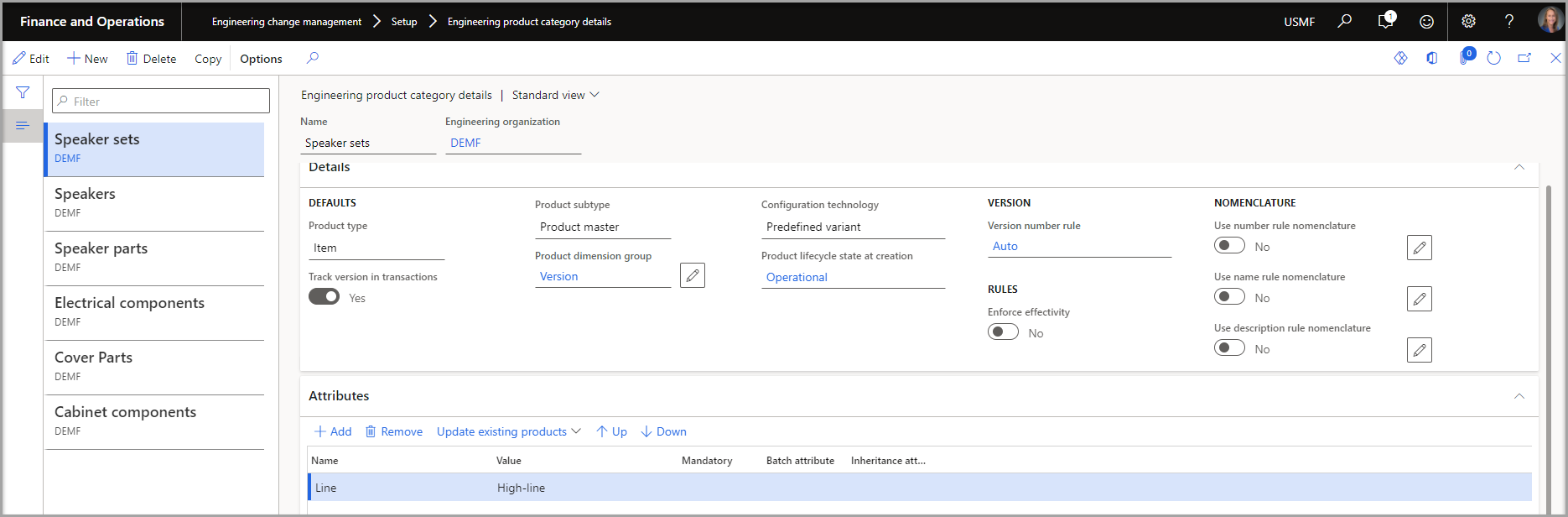The height and width of the screenshot is (517, 1568).
Task: Turn on Use name rule nomenclature
Action: [x=1229, y=297]
